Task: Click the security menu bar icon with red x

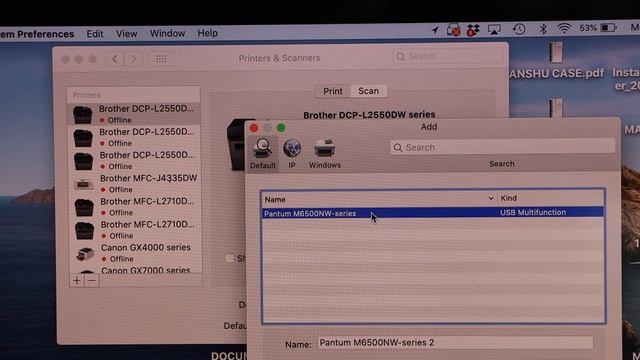Action: [453, 30]
